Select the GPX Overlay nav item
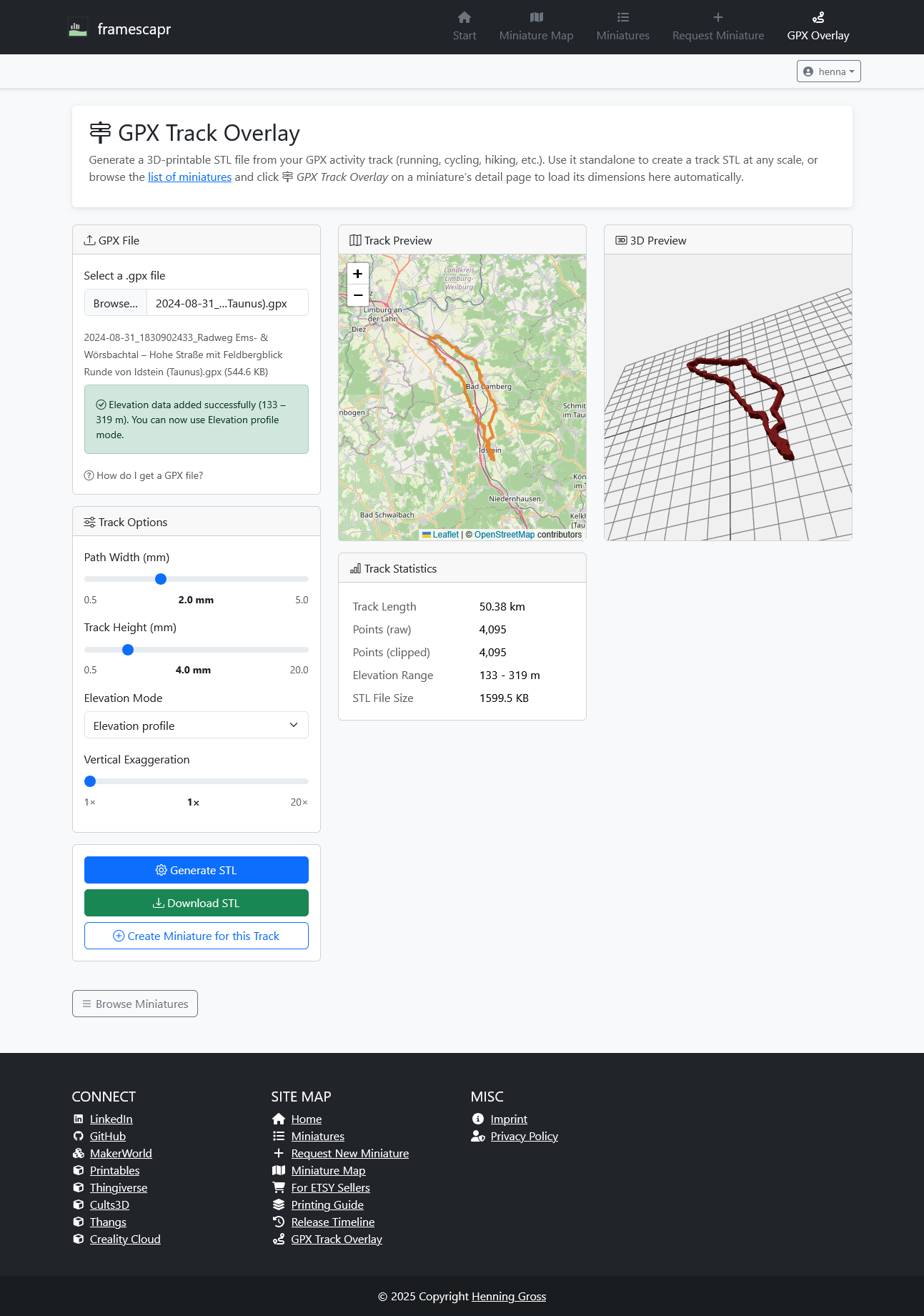 [x=818, y=27]
